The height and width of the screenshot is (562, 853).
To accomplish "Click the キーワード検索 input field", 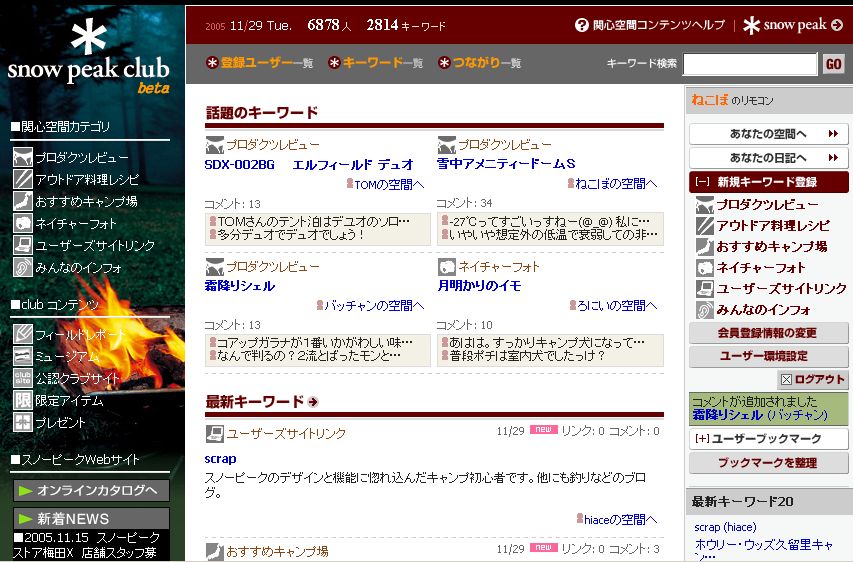I will (750, 64).
